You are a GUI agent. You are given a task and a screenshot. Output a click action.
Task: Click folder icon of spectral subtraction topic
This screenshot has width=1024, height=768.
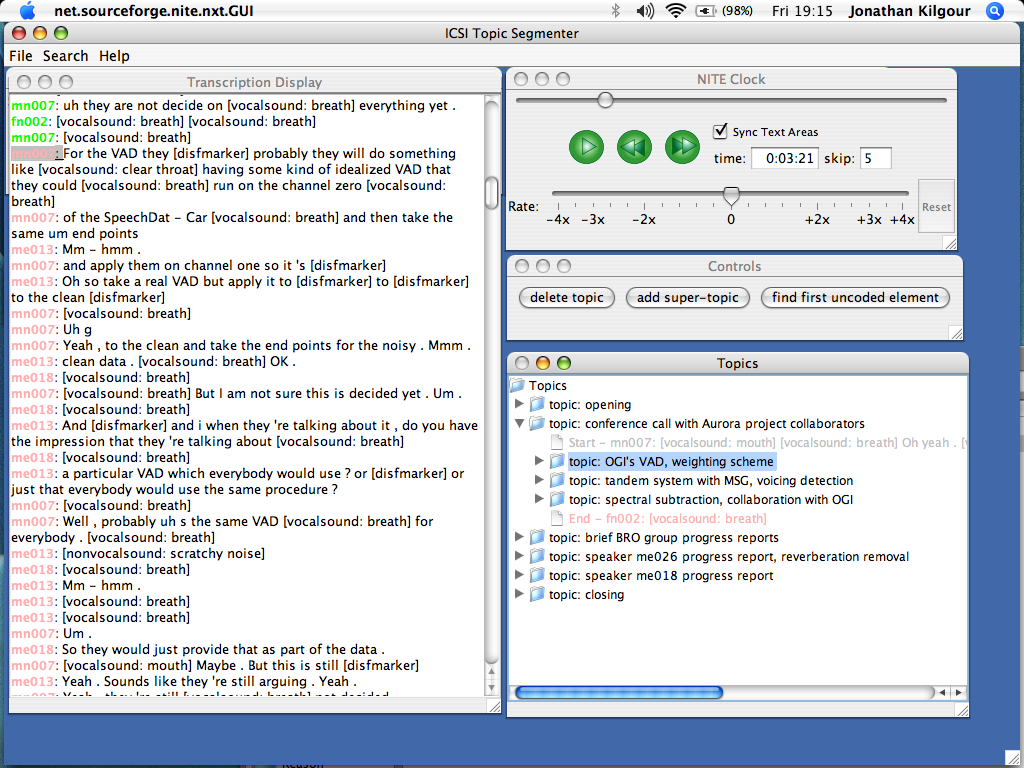[557, 499]
